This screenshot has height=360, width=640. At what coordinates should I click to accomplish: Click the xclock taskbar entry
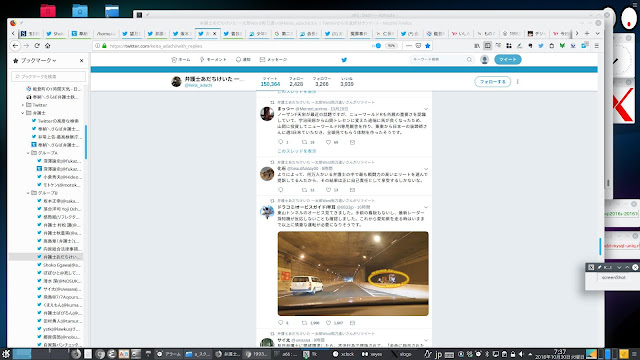pyautogui.click(x=344, y=354)
